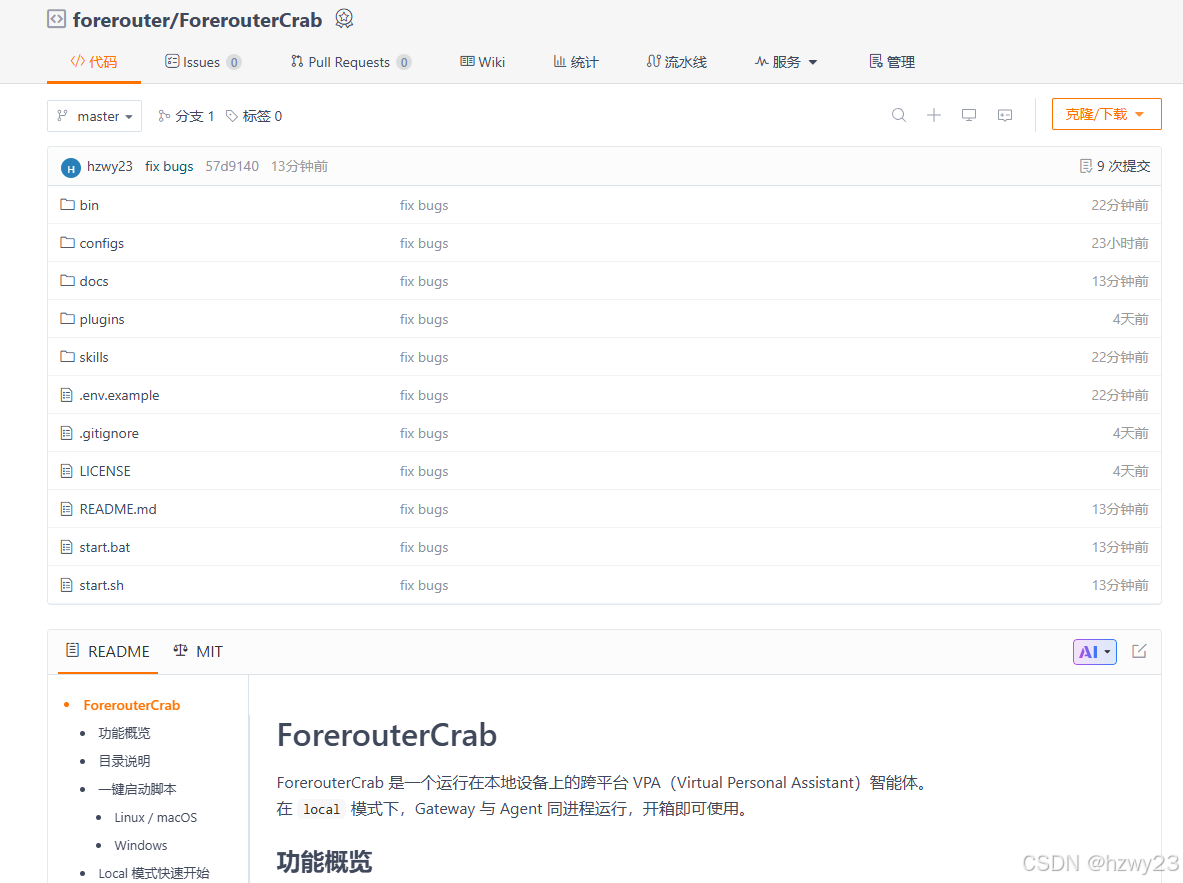Open the search icon in the repository toolbar
The width and height of the screenshot is (1183, 883).
tap(899, 115)
